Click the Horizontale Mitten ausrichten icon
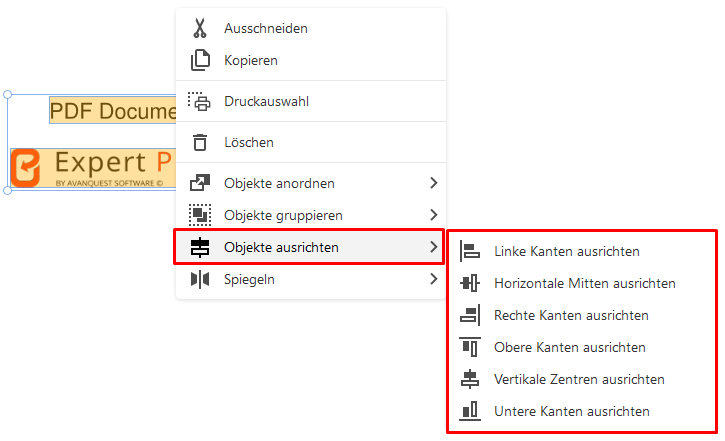The width and height of the screenshot is (725, 441). 470,283
